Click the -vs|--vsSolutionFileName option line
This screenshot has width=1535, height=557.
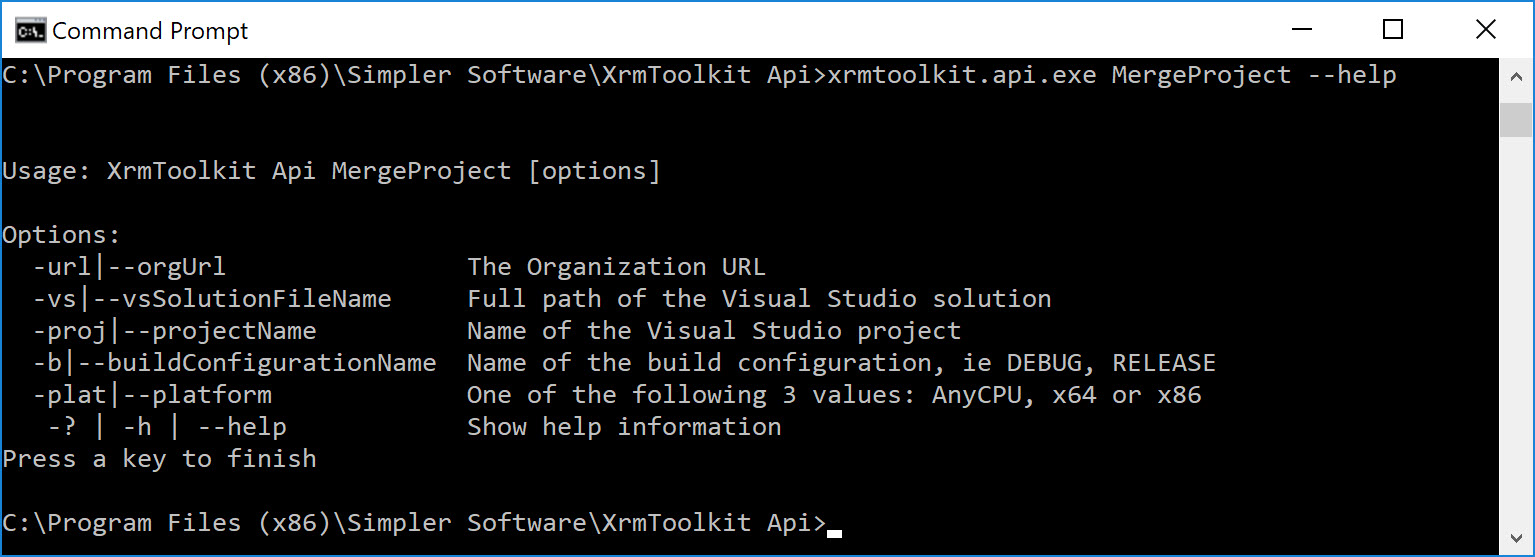(x=541, y=299)
